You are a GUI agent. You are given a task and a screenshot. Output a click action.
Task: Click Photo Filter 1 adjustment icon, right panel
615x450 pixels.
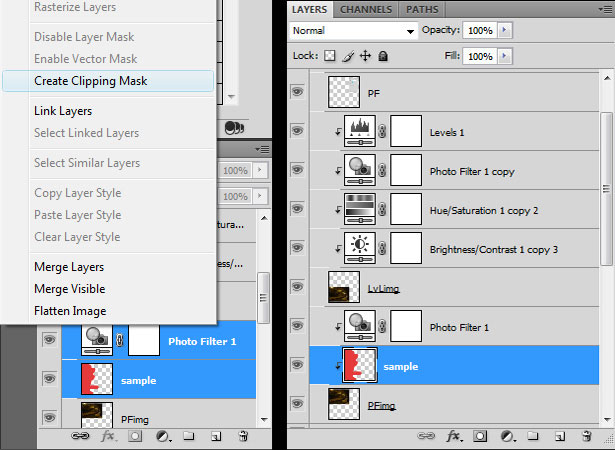tap(360, 326)
